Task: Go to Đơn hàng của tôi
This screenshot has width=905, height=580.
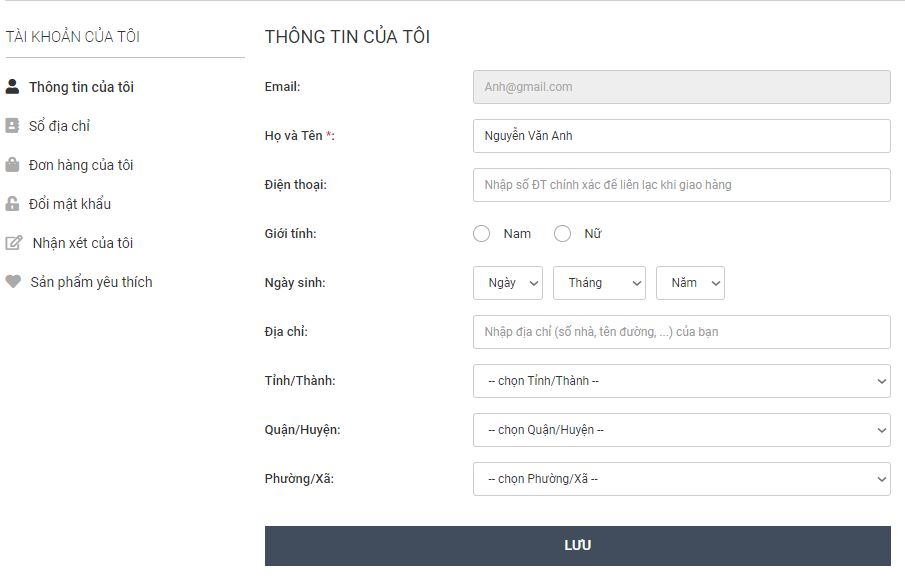Action: [81, 165]
